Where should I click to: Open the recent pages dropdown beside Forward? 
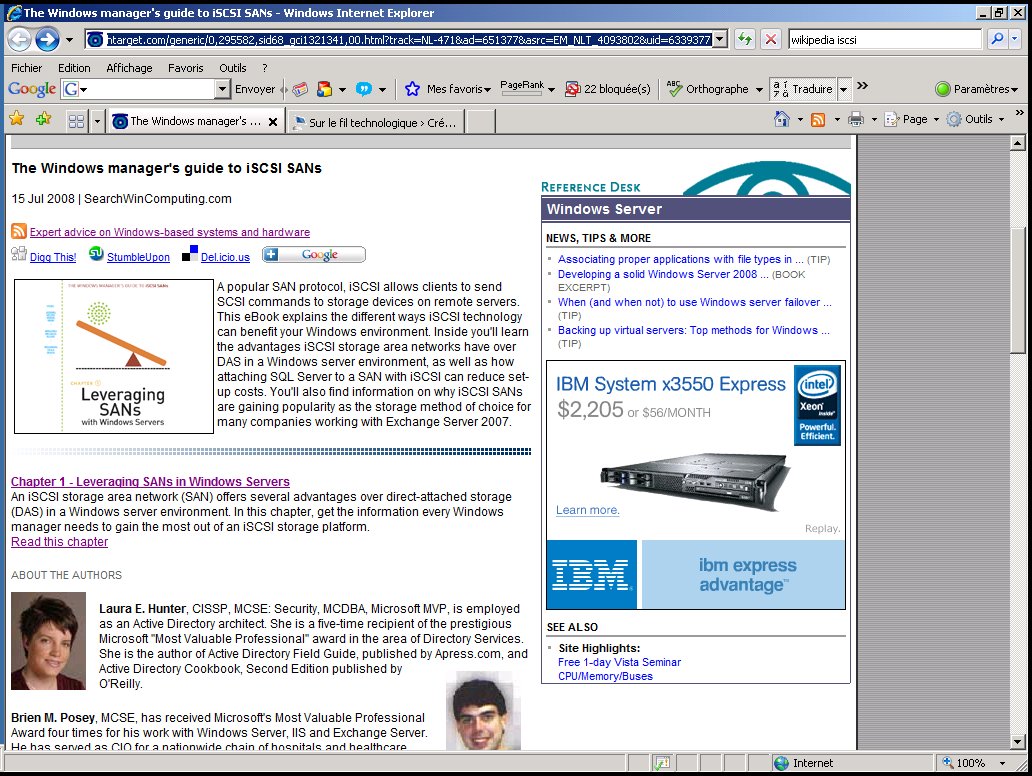point(69,39)
